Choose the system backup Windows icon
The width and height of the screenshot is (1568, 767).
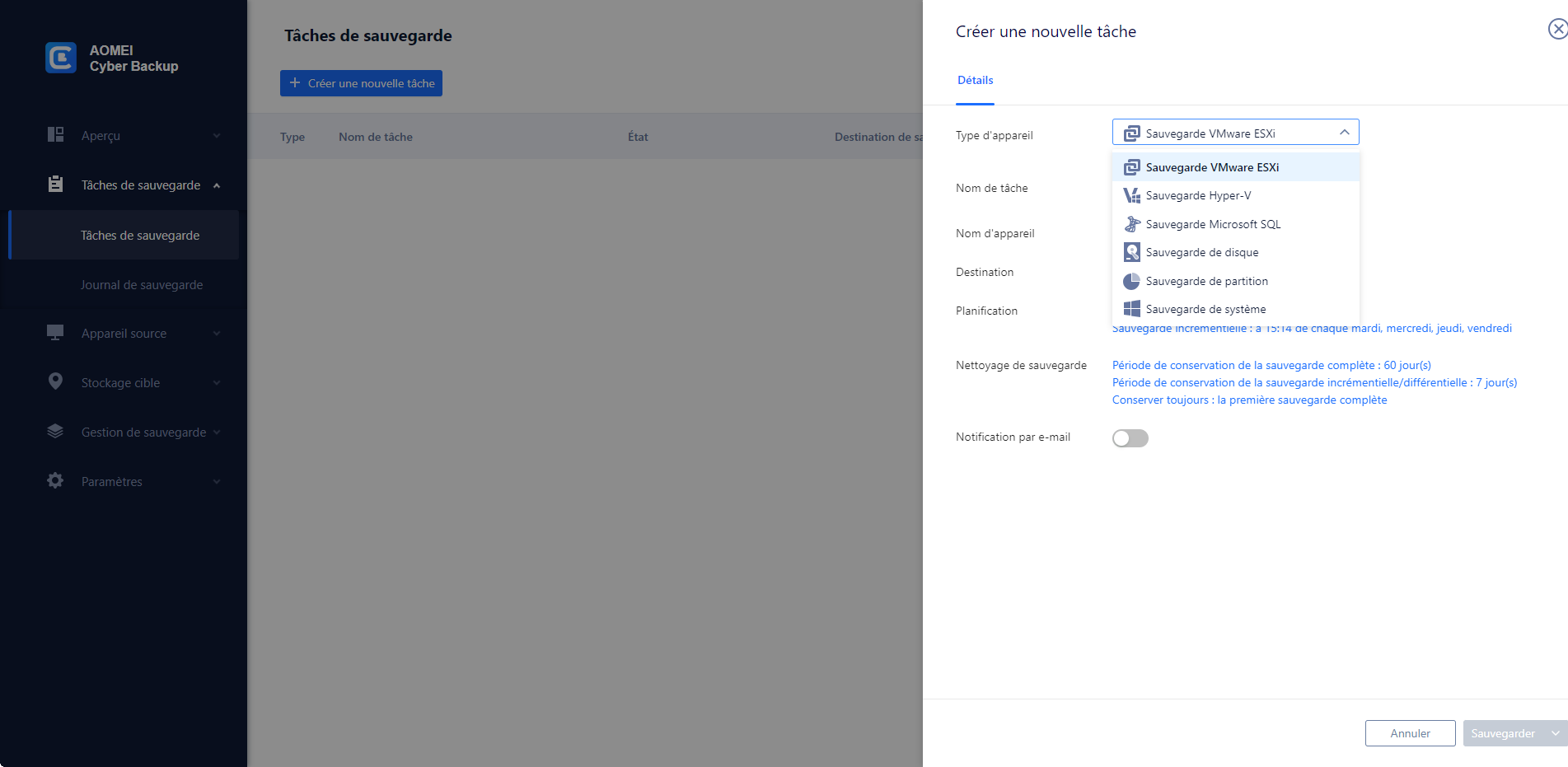(1131, 310)
